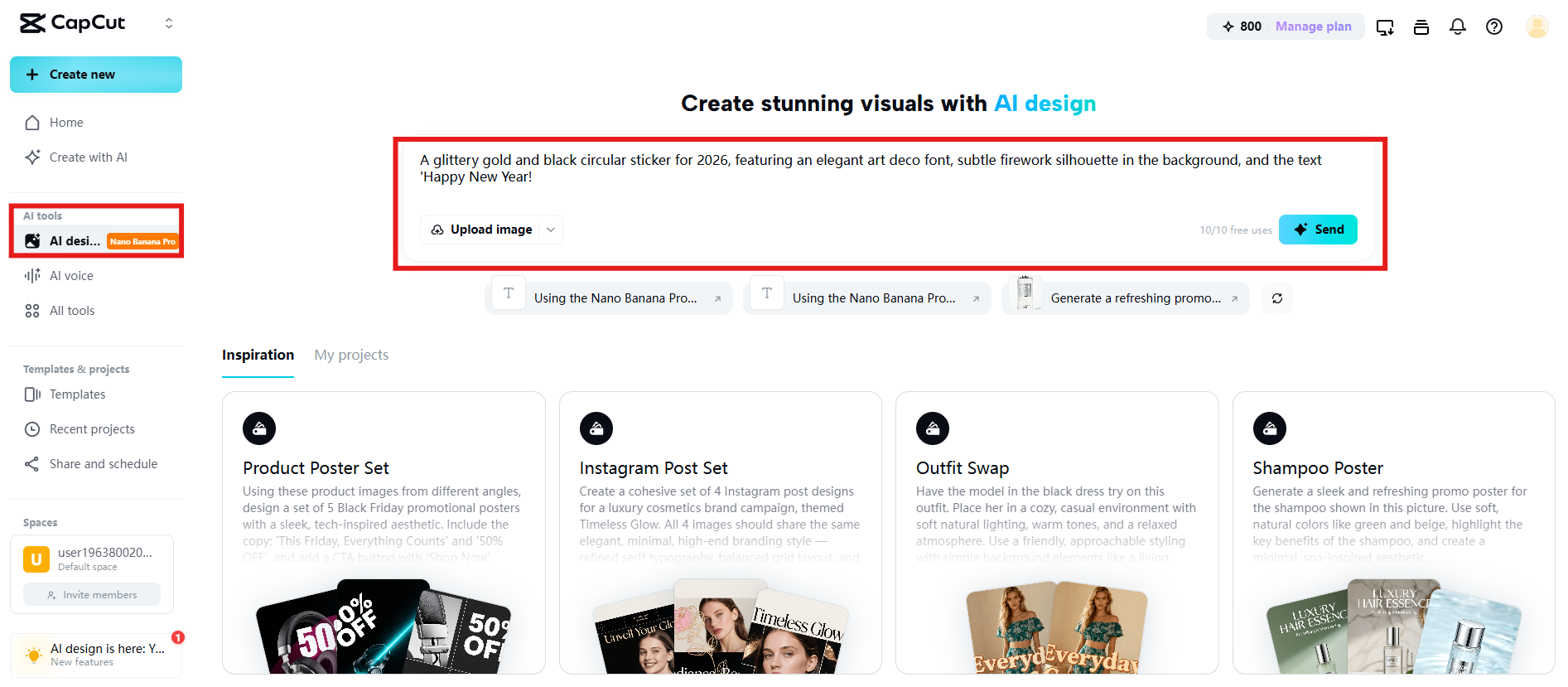This screenshot has height=687, width=1568.
Task: Open AI voice tool in sidebar
Action: pyautogui.click(x=71, y=276)
